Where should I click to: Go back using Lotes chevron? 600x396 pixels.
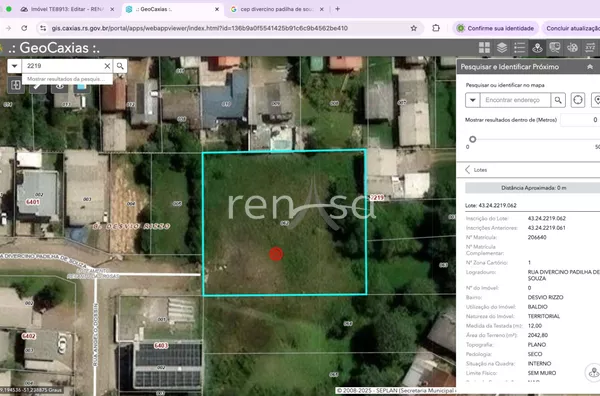tap(468, 169)
